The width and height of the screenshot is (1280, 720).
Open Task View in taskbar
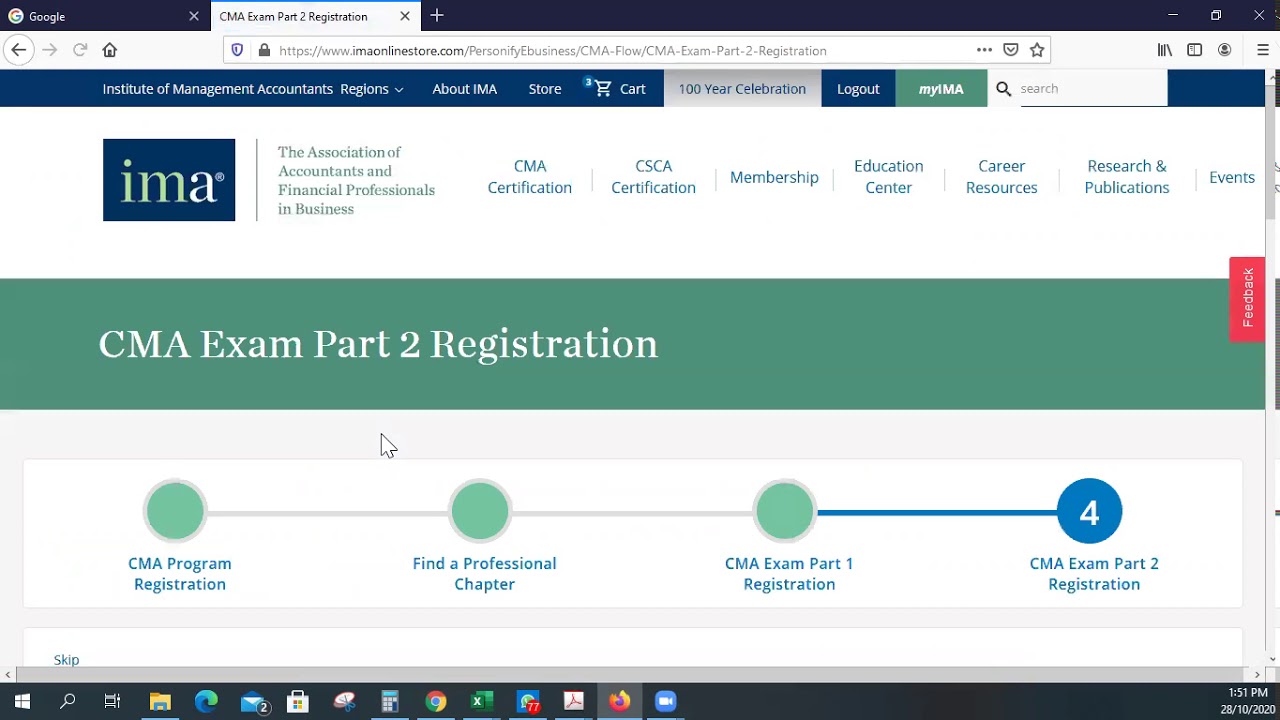coord(112,701)
